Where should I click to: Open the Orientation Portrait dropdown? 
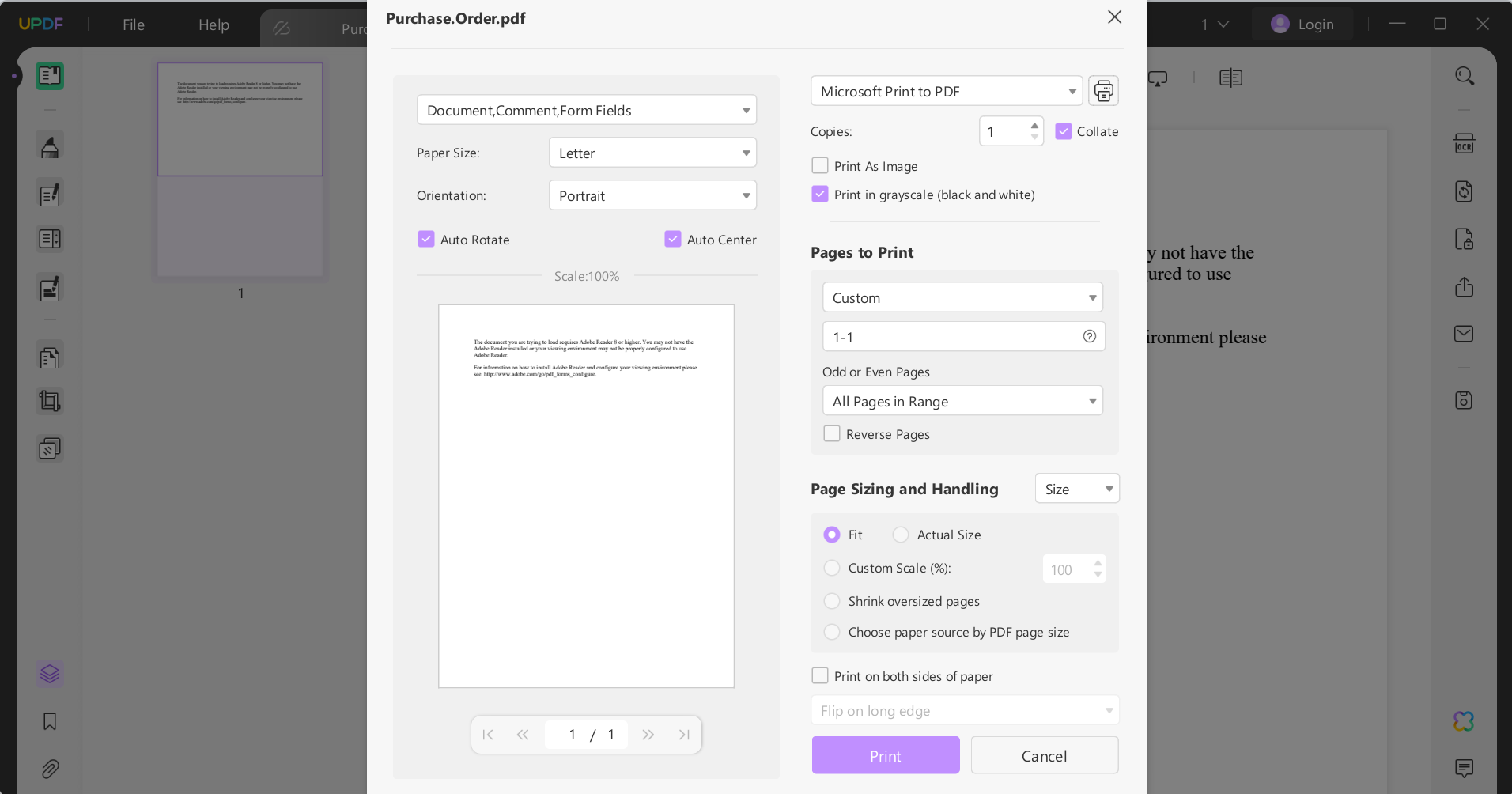tap(652, 195)
